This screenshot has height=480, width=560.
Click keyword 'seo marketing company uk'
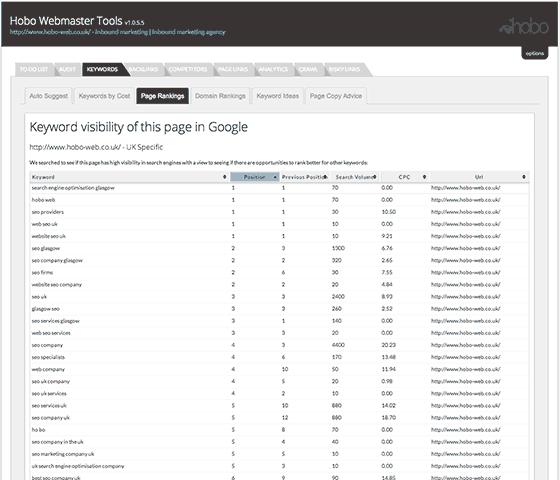pos(63,454)
